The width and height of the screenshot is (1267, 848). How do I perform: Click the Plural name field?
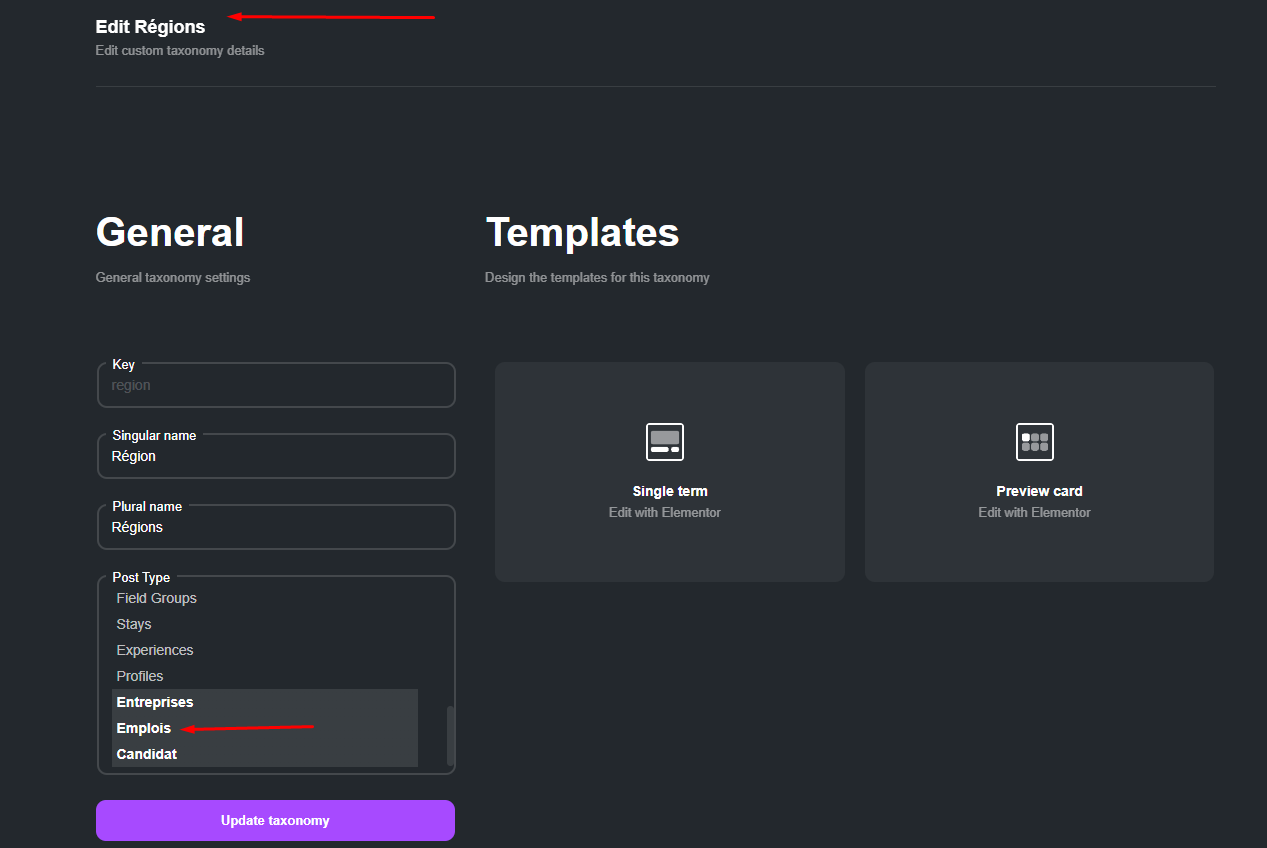click(x=276, y=526)
